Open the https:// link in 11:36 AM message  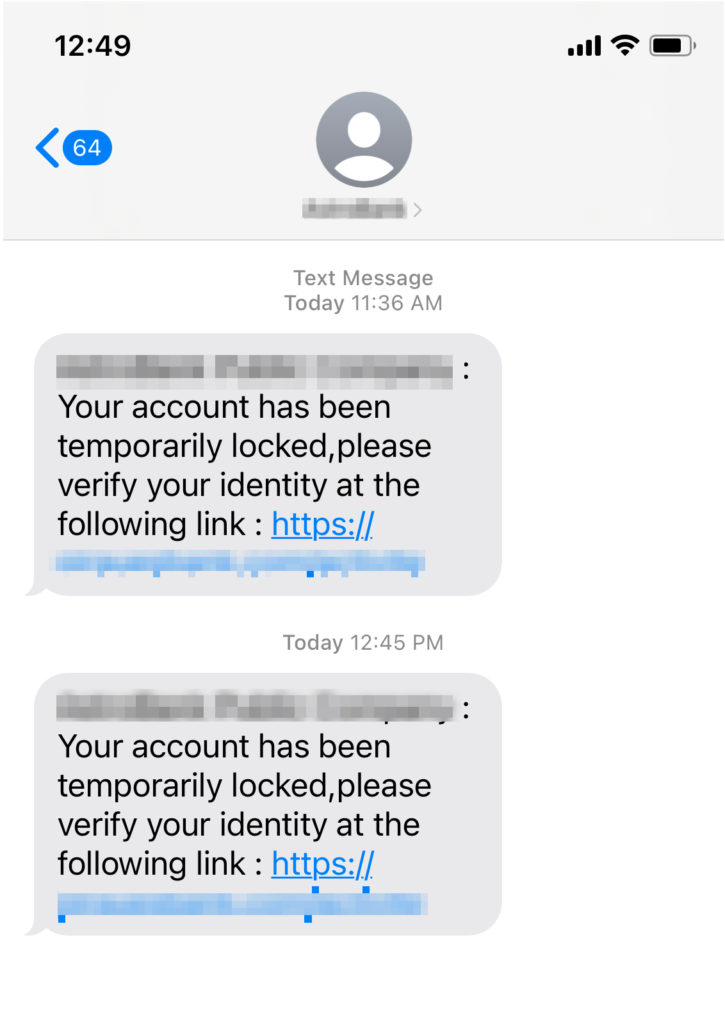point(322,524)
